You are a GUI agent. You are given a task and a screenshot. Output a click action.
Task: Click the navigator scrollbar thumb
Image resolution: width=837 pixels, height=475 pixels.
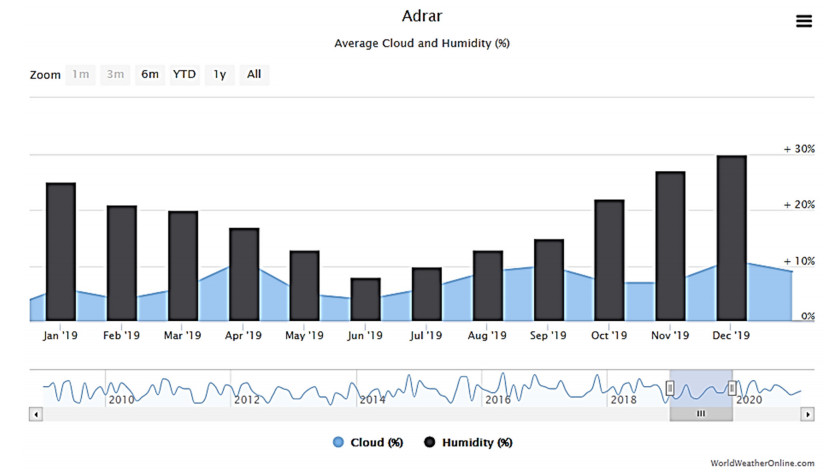(701, 414)
